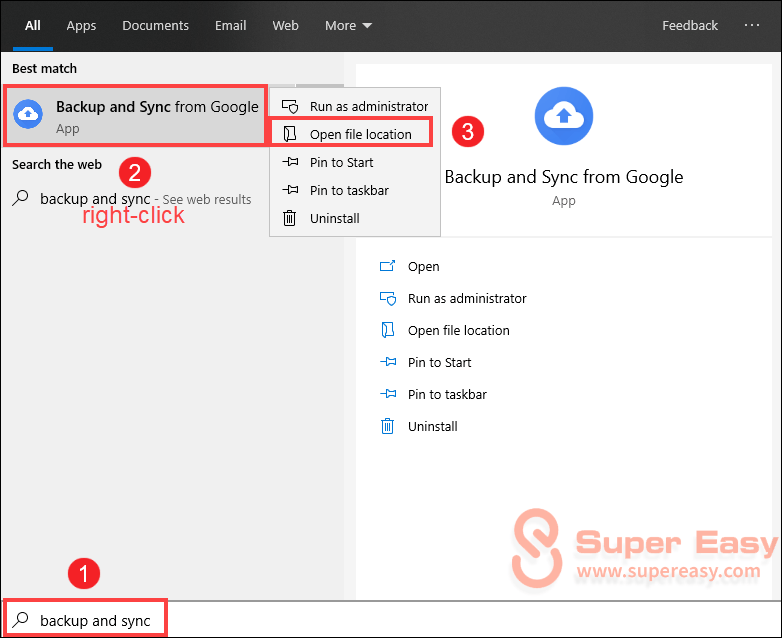Screen dimensions: 782x638
Task: Choose Uninstall in context menu
Action: tap(355, 218)
